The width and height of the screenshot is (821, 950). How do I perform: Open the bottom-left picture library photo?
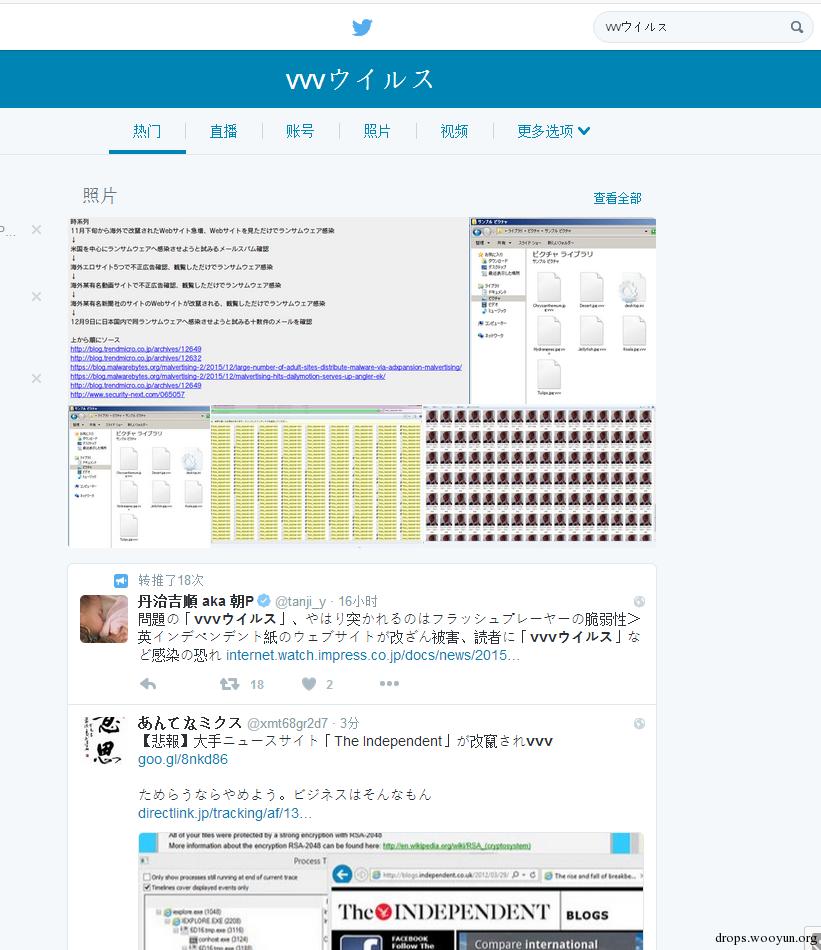tap(139, 476)
